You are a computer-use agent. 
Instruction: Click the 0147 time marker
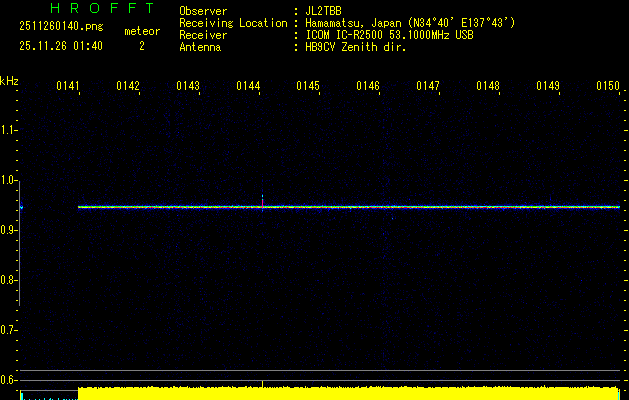(x=428, y=86)
